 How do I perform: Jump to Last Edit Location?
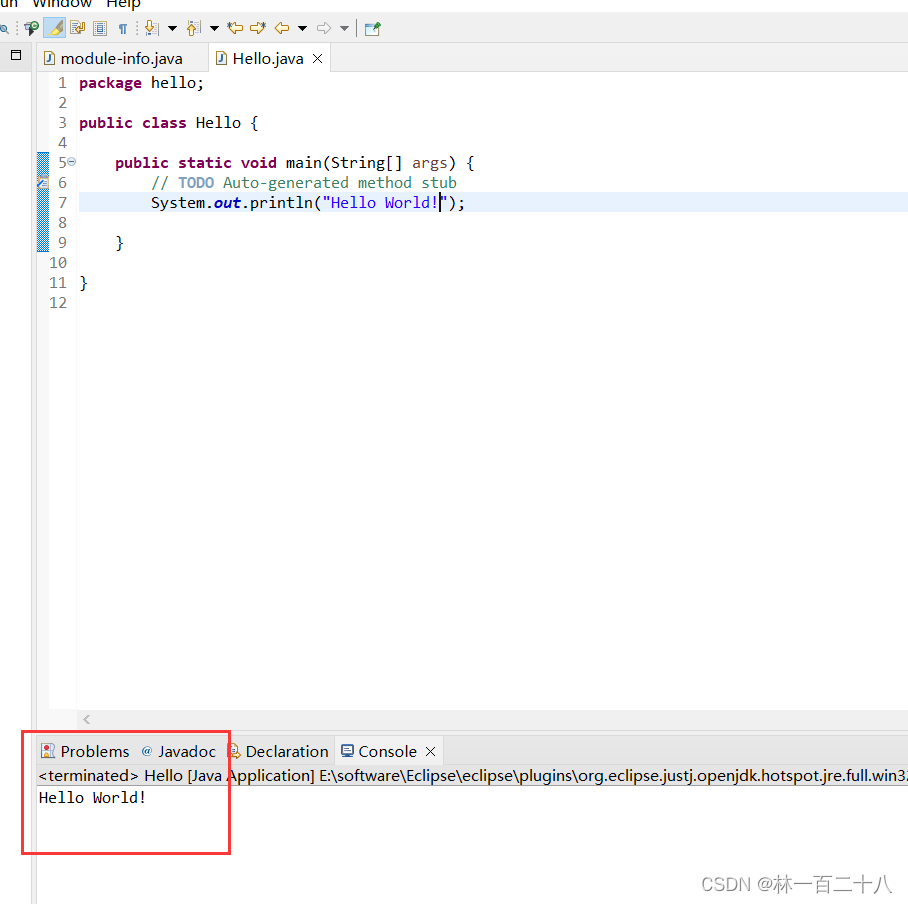(235, 28)
